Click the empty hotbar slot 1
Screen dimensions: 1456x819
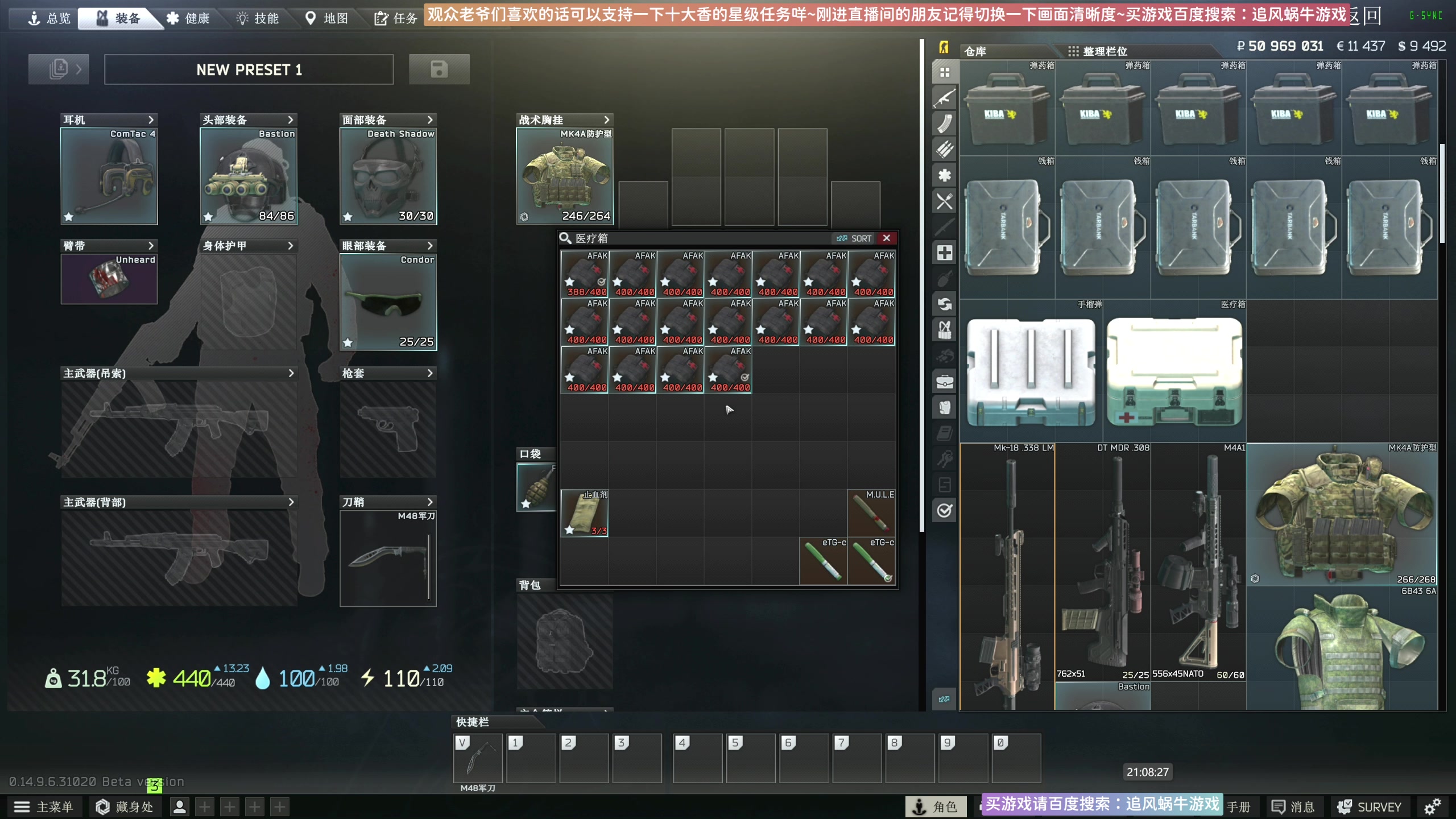point(531,758)
